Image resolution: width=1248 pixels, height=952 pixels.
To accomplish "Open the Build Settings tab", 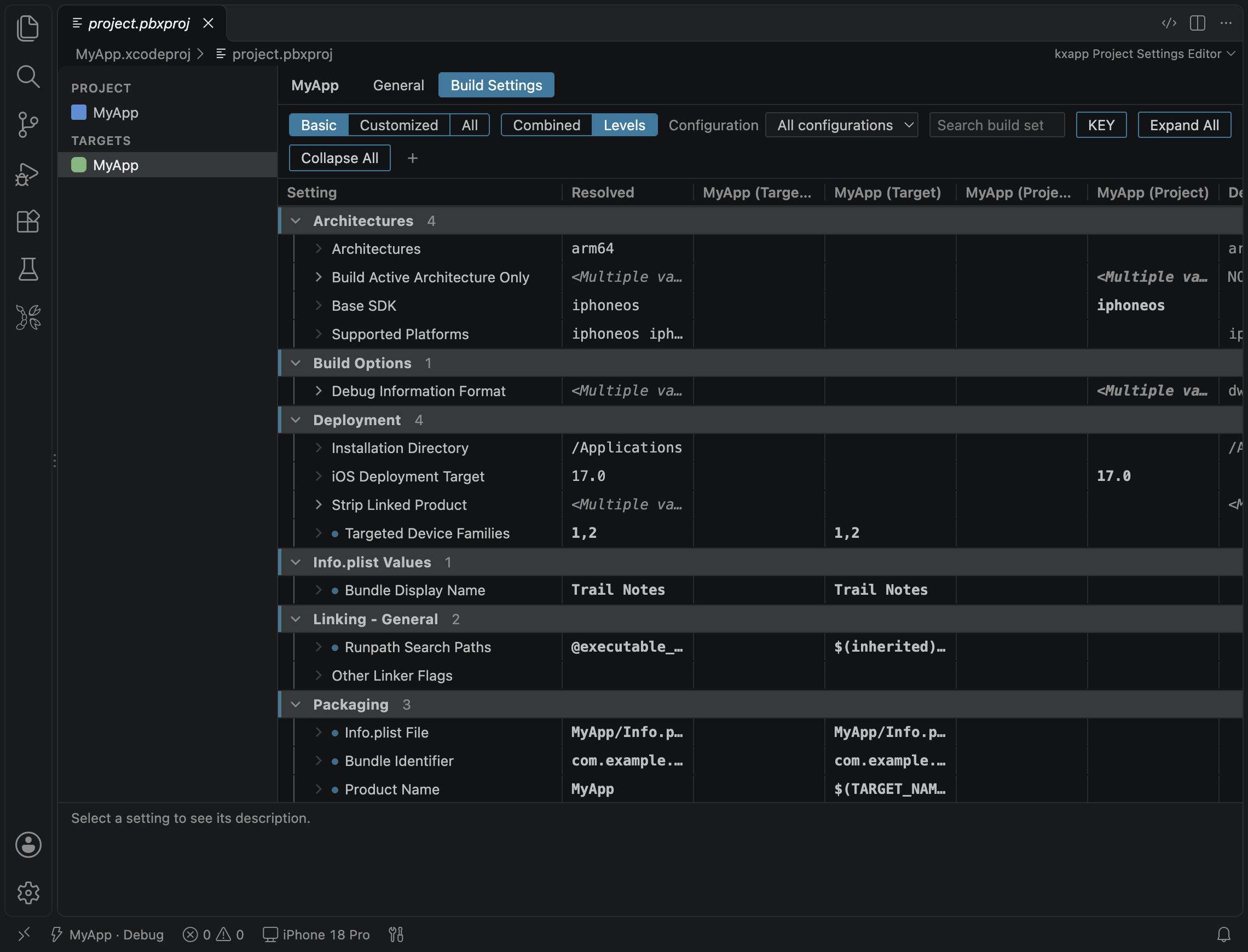I will (x=496, y=85).
